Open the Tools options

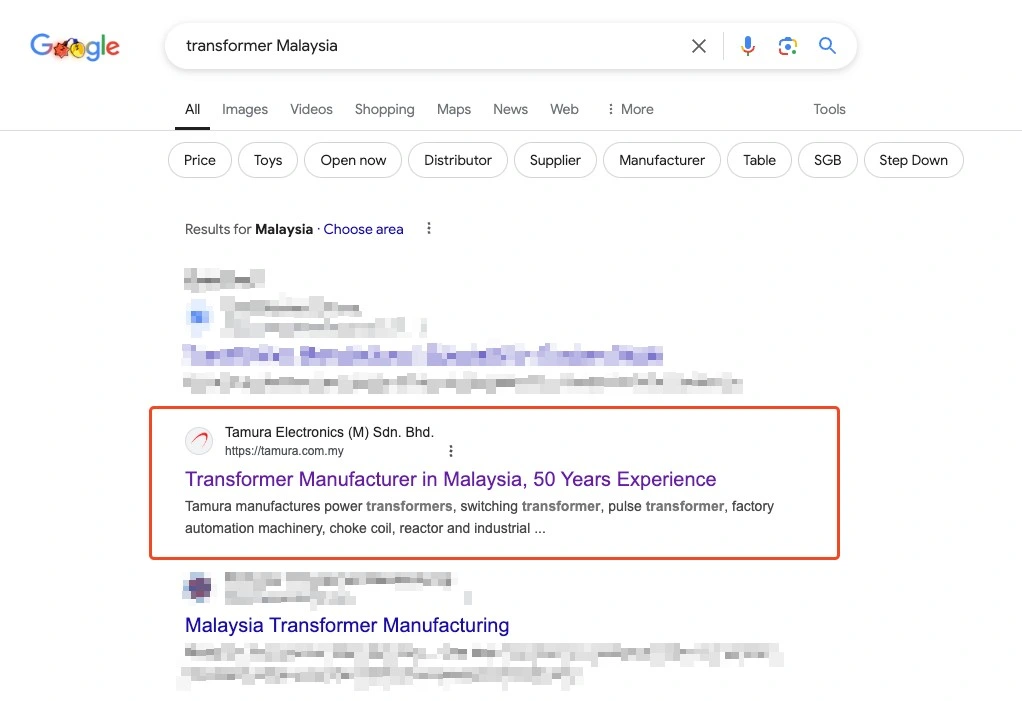[x=829, y=109]
